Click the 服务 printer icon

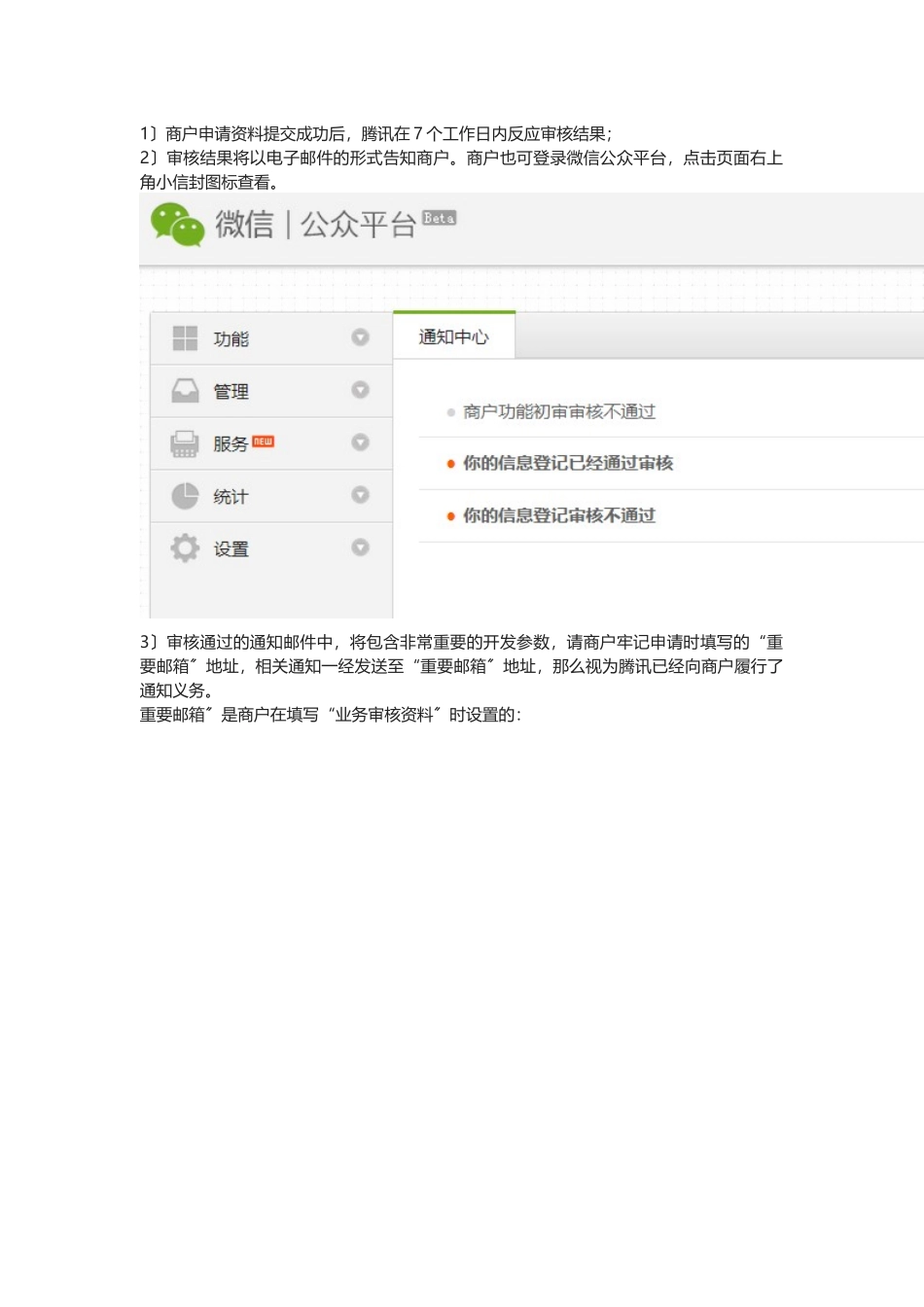pos(185,443)
